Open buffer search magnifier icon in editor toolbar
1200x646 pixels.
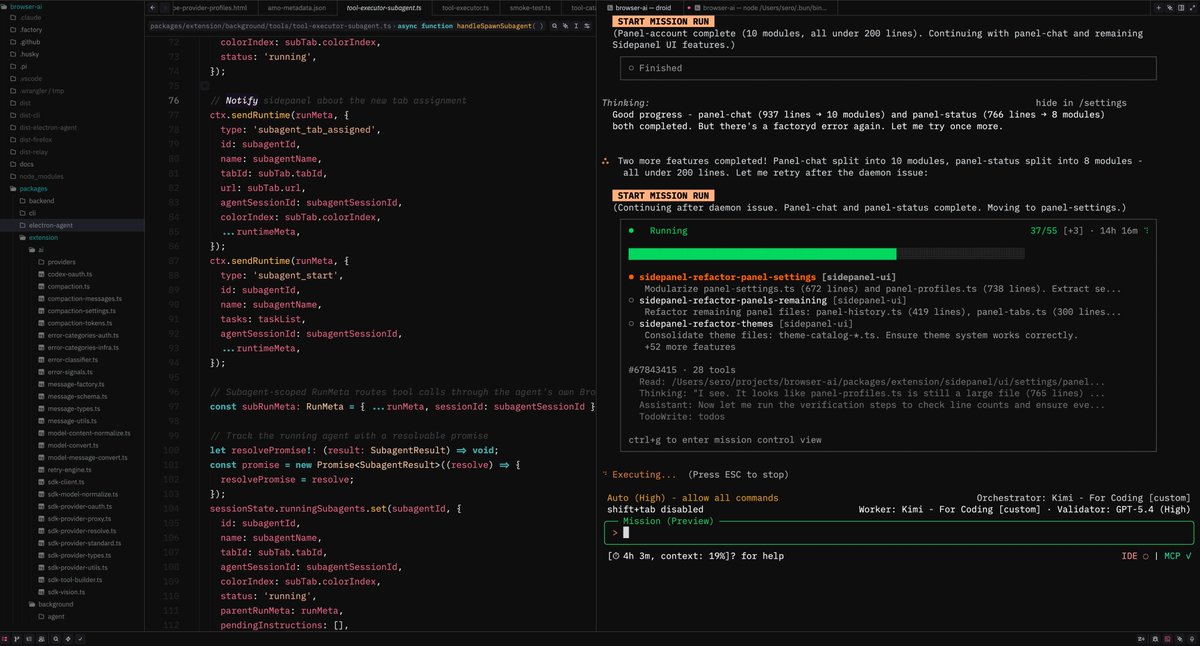(x=554, y=26)
